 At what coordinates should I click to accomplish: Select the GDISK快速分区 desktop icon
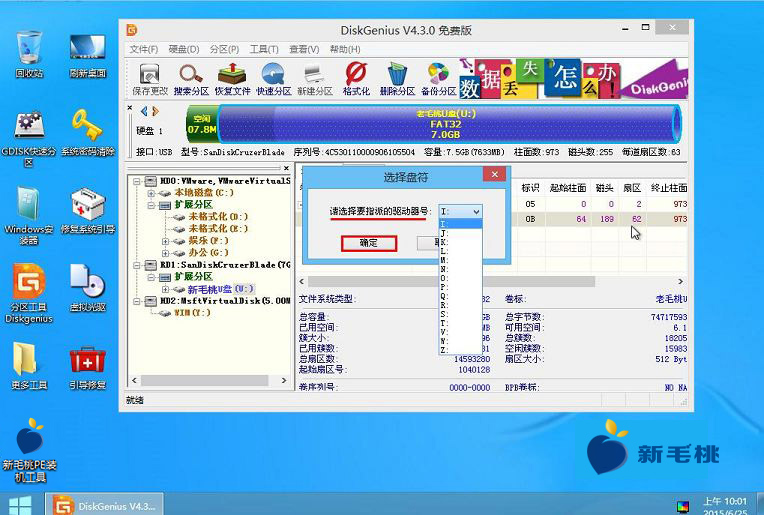(x=29, y=139)
